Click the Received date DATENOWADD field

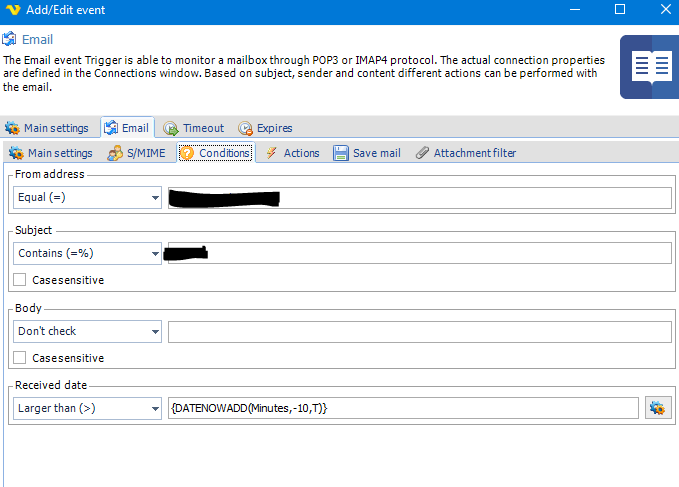pyautogui.click(x=403, y=408)
